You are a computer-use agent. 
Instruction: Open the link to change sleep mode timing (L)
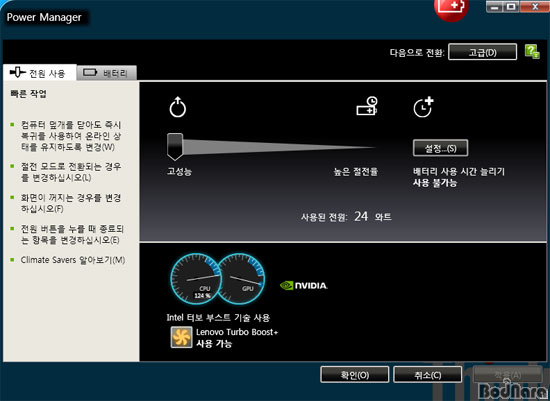[71, 172]
